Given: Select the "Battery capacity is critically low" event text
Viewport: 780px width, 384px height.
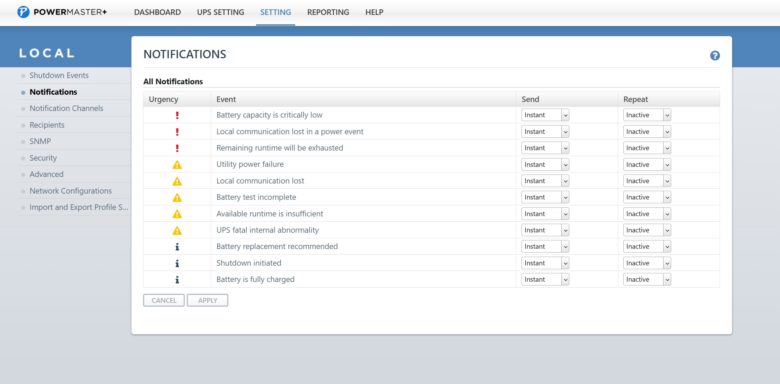Looking at the screenshot, I should click(269, 115).
